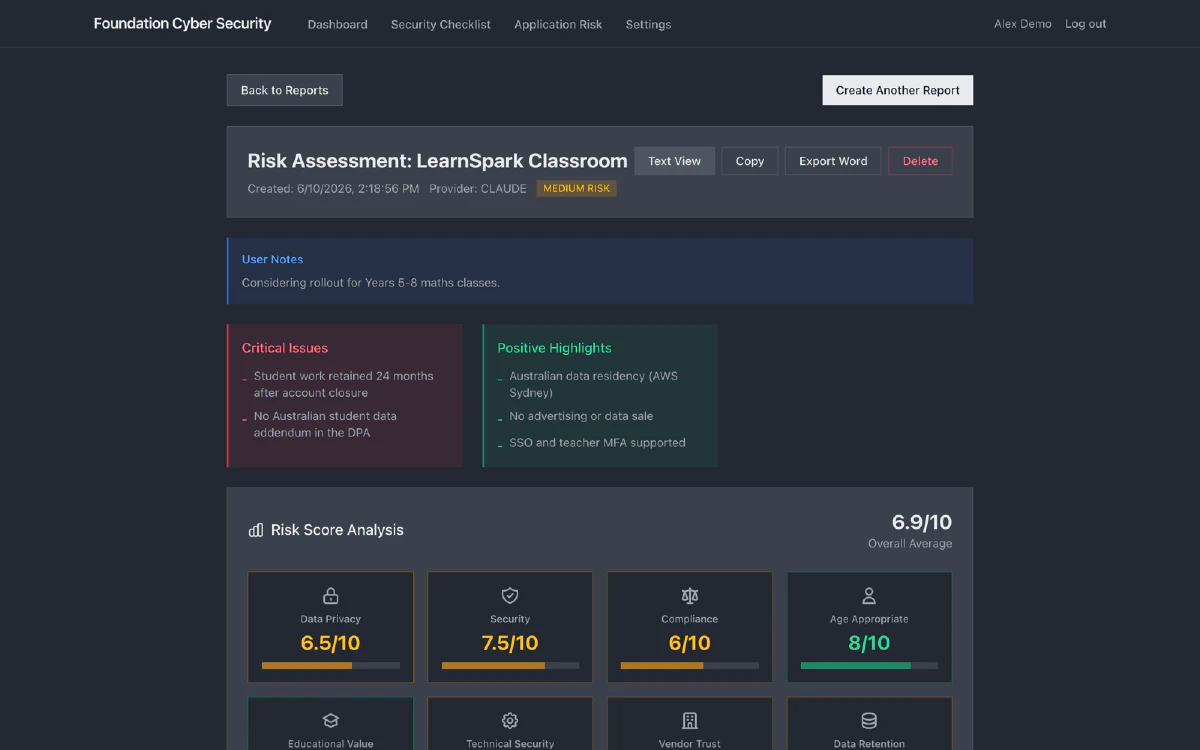Click the Overall Average label
1200x750 pixels.
[910, 543]
